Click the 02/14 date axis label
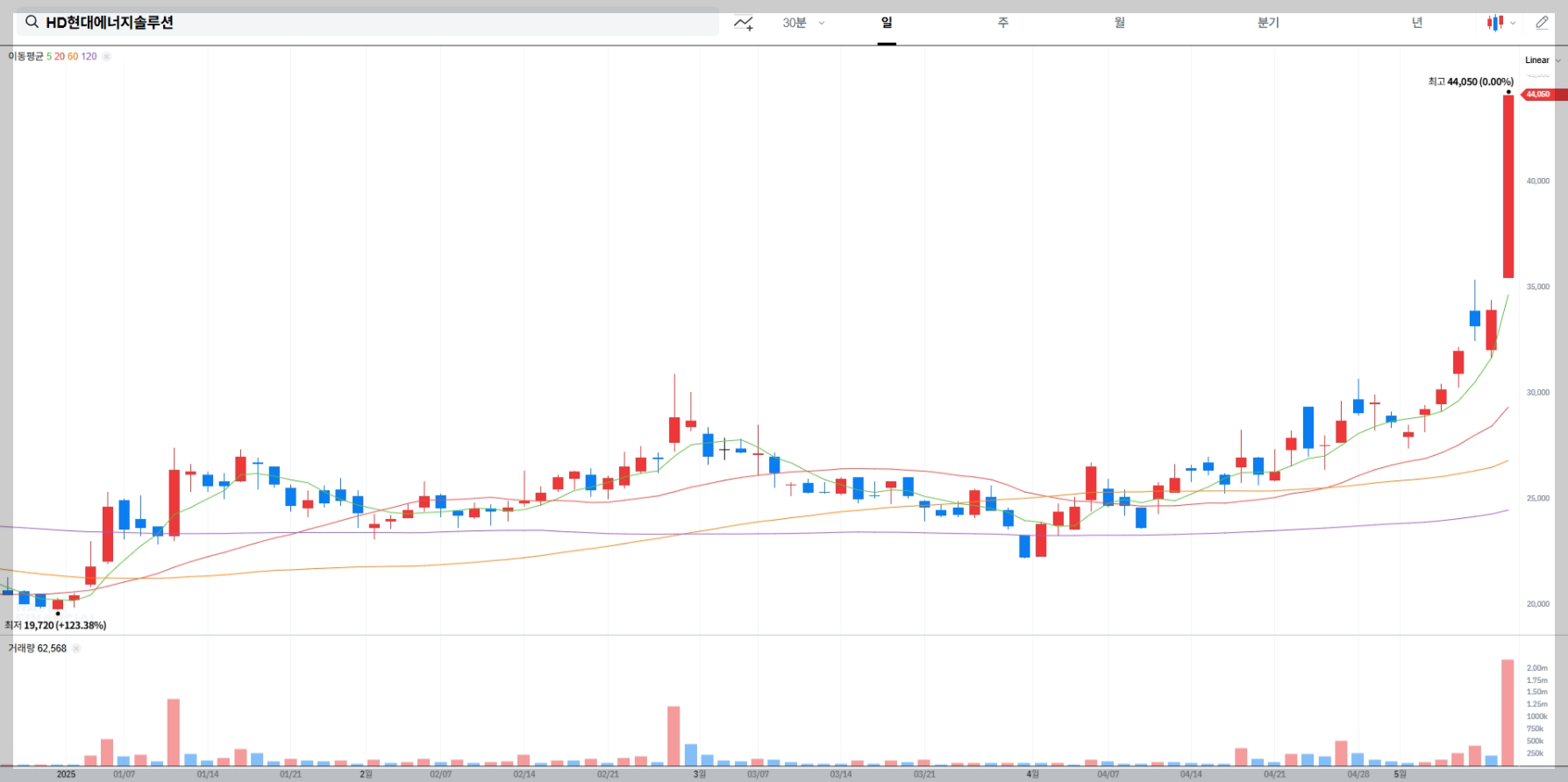Viewport: 1568px width, 782px height. (524, 774)
